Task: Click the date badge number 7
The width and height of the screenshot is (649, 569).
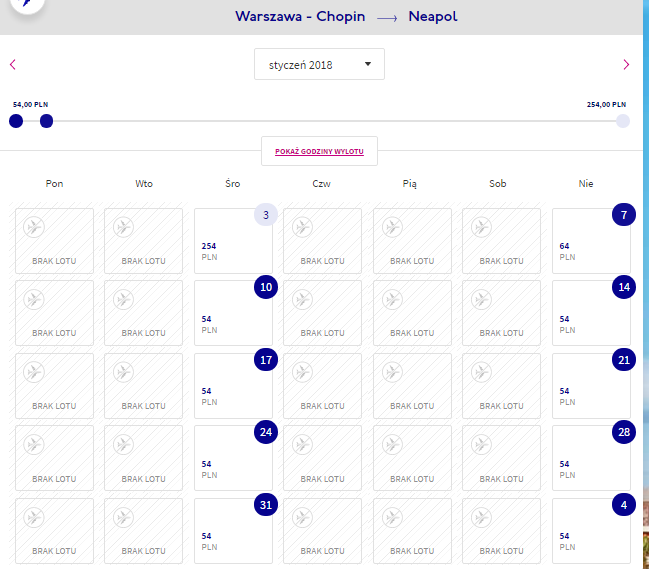Action: [624, 215]
